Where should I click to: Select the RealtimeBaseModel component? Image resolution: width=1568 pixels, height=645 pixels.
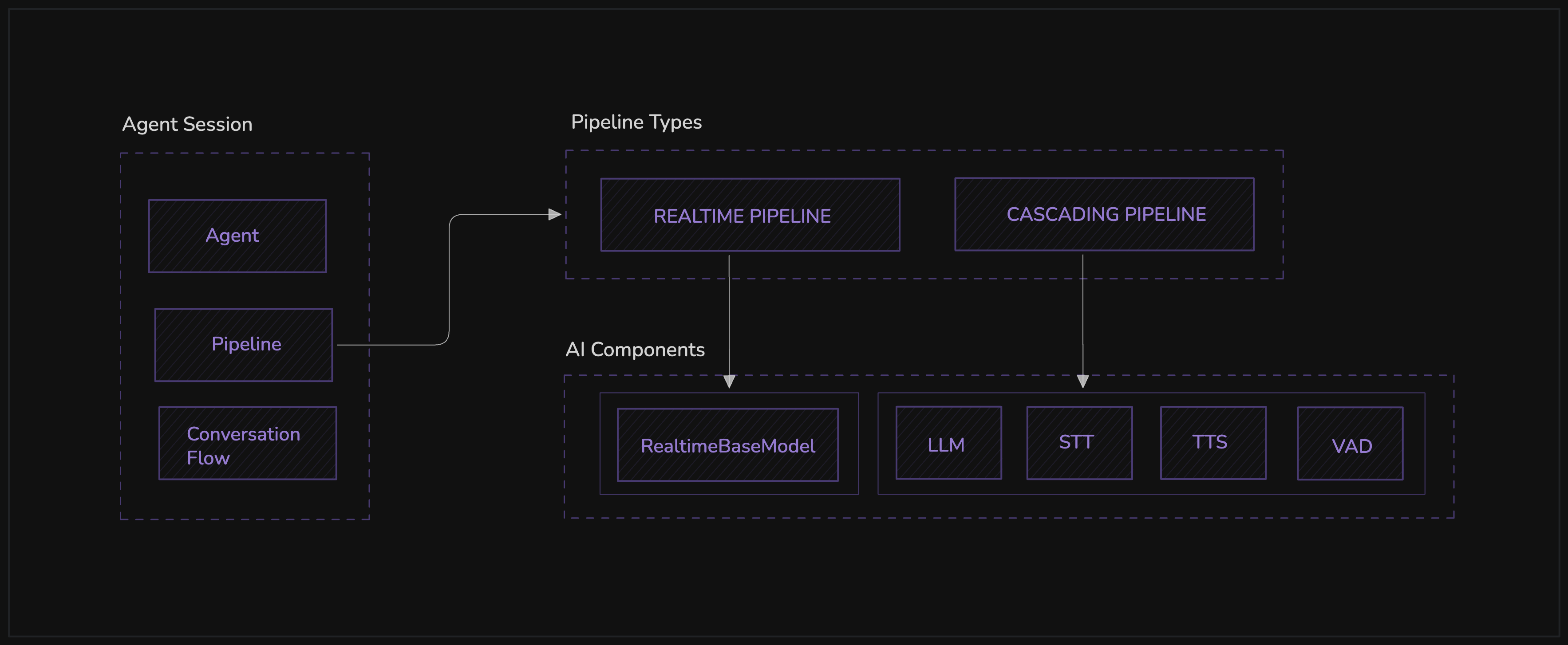tap(727, 445)
